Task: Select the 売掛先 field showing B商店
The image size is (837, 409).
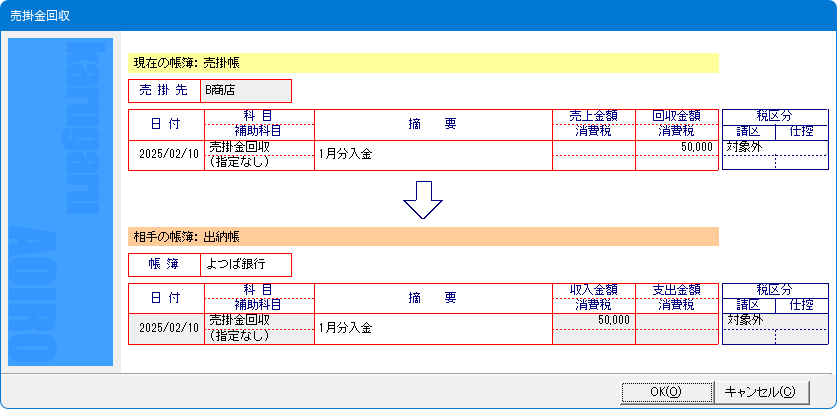Action: pyautogui.click(x=245, y=91)
